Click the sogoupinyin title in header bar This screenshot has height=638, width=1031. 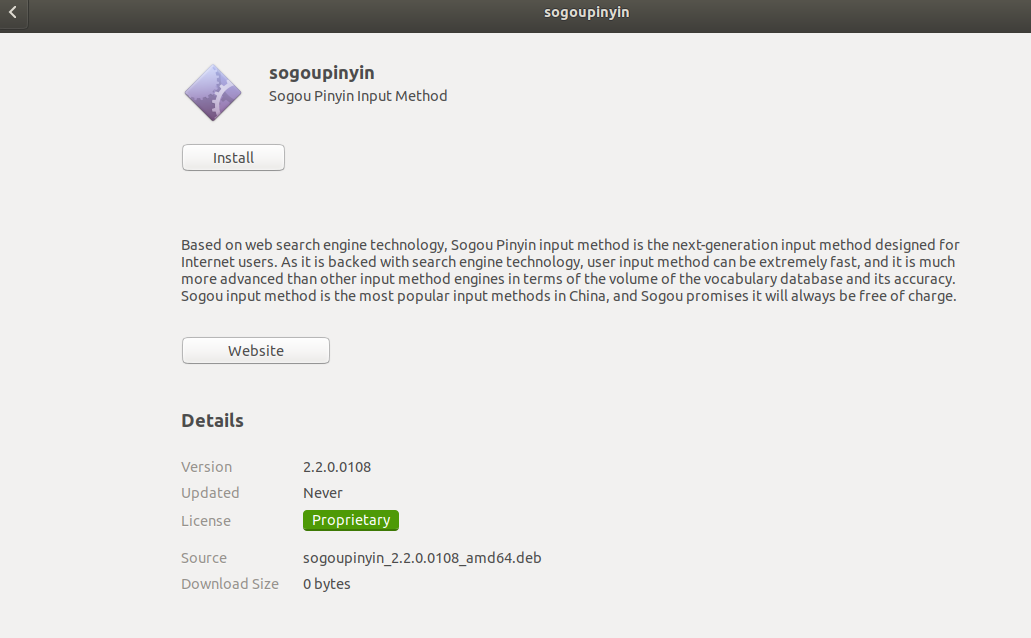tap(587, 12)
